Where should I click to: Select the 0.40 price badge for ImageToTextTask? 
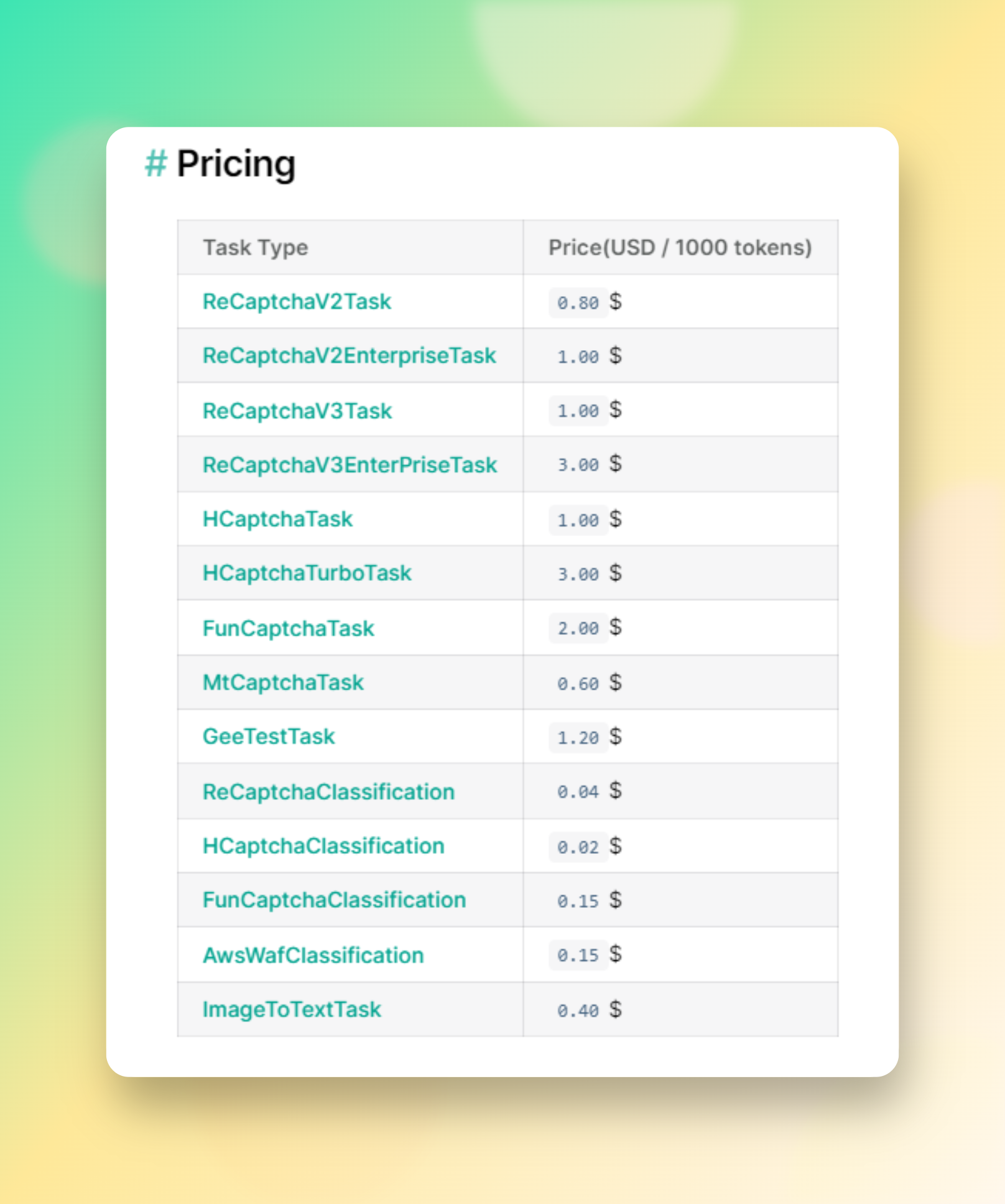point(578,1011)
